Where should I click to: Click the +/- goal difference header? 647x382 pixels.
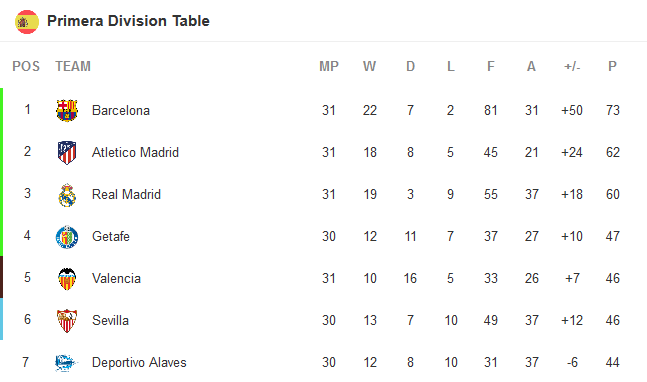click(x=572, y=66)
